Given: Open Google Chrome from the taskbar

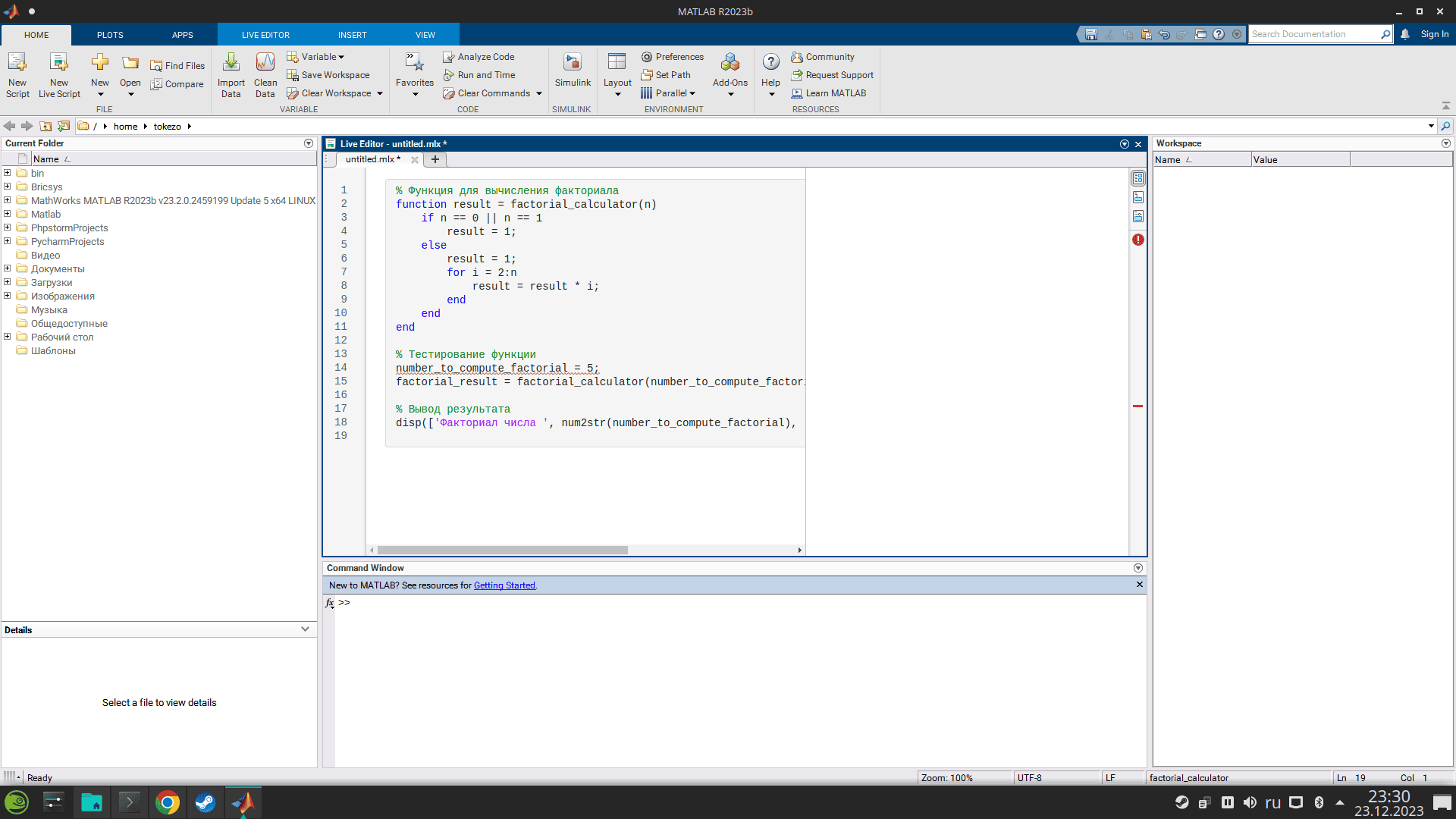Looking at the screenshot, I should pyautogui.click(x=168, y=802).
